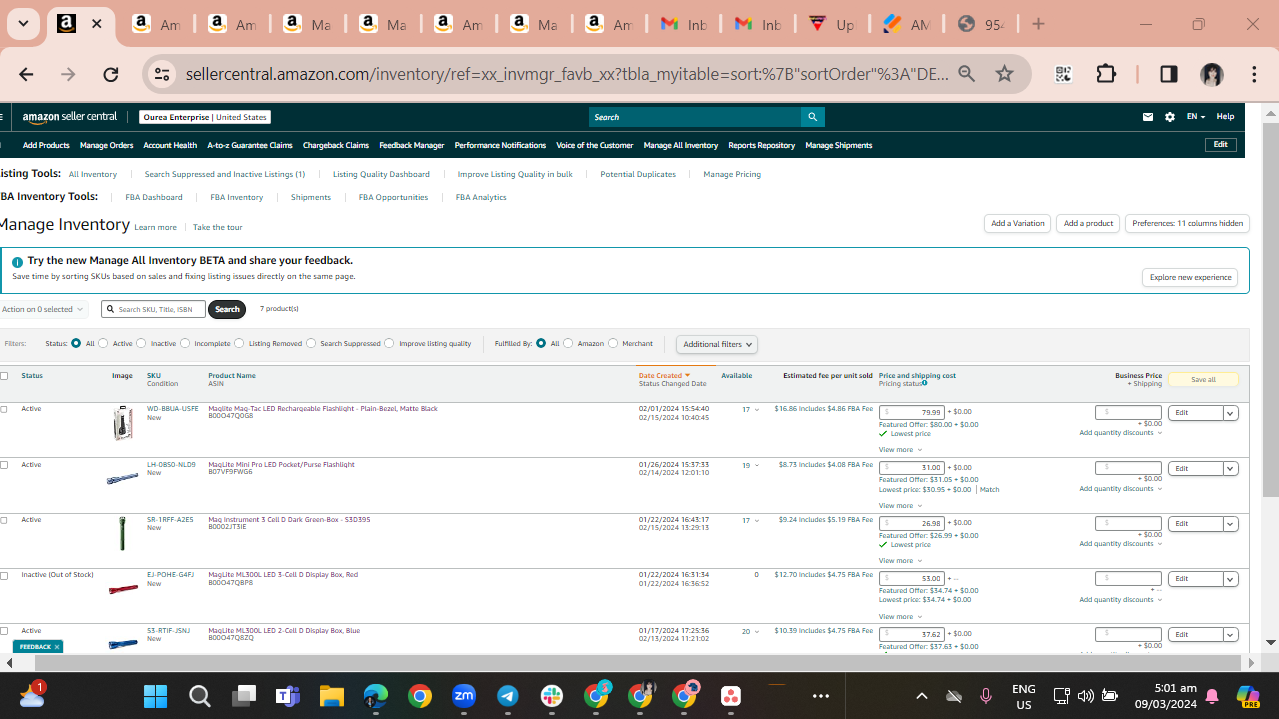Open the Manage Pricing tool link
This screenshot has width=1279, height=719.
732,174
